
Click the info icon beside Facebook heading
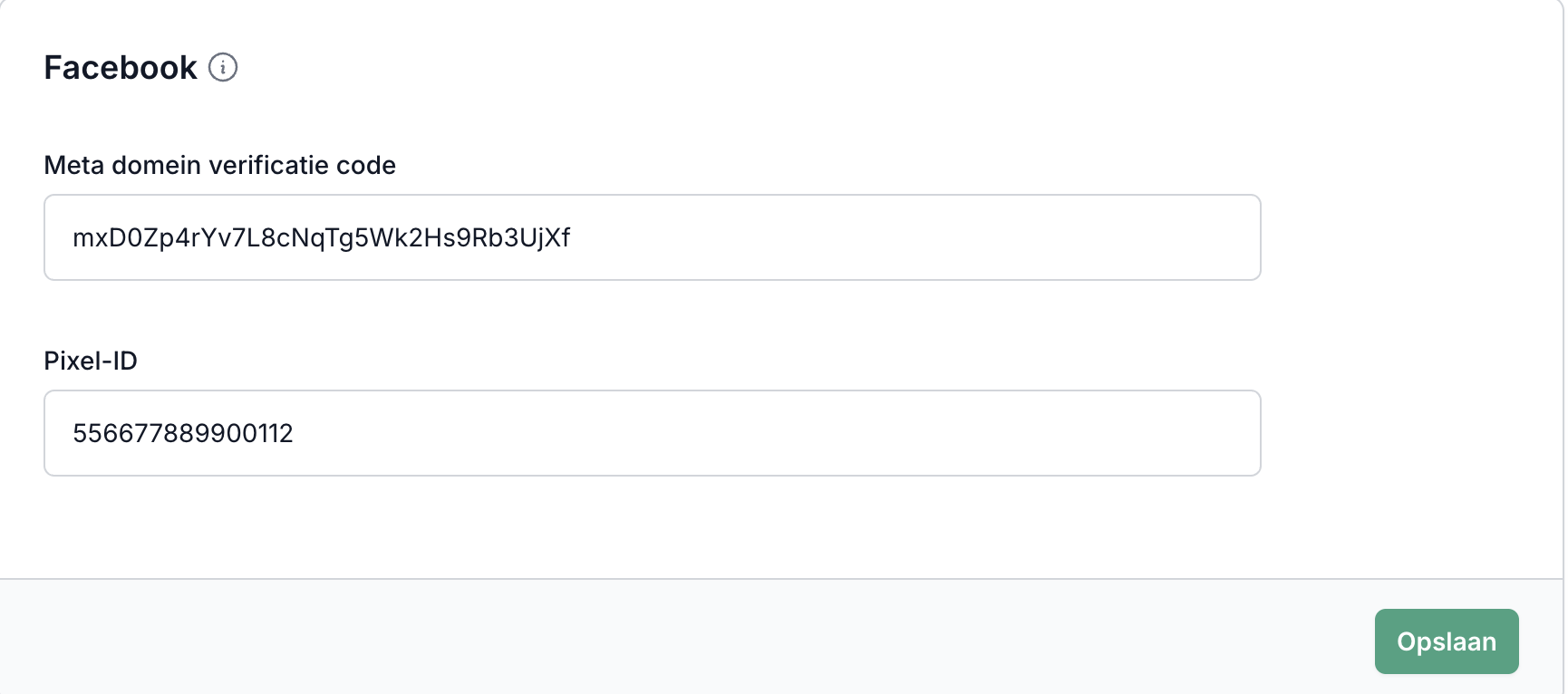point(223,67)
